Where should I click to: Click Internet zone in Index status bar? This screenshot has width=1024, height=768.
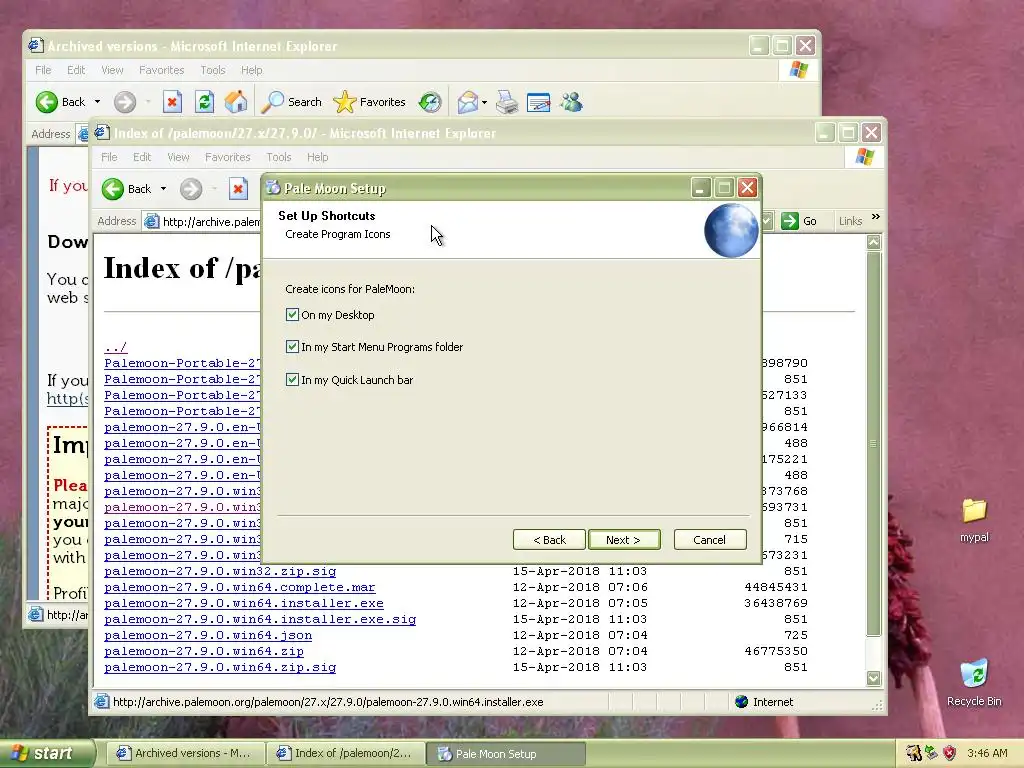tap(764, 702)
